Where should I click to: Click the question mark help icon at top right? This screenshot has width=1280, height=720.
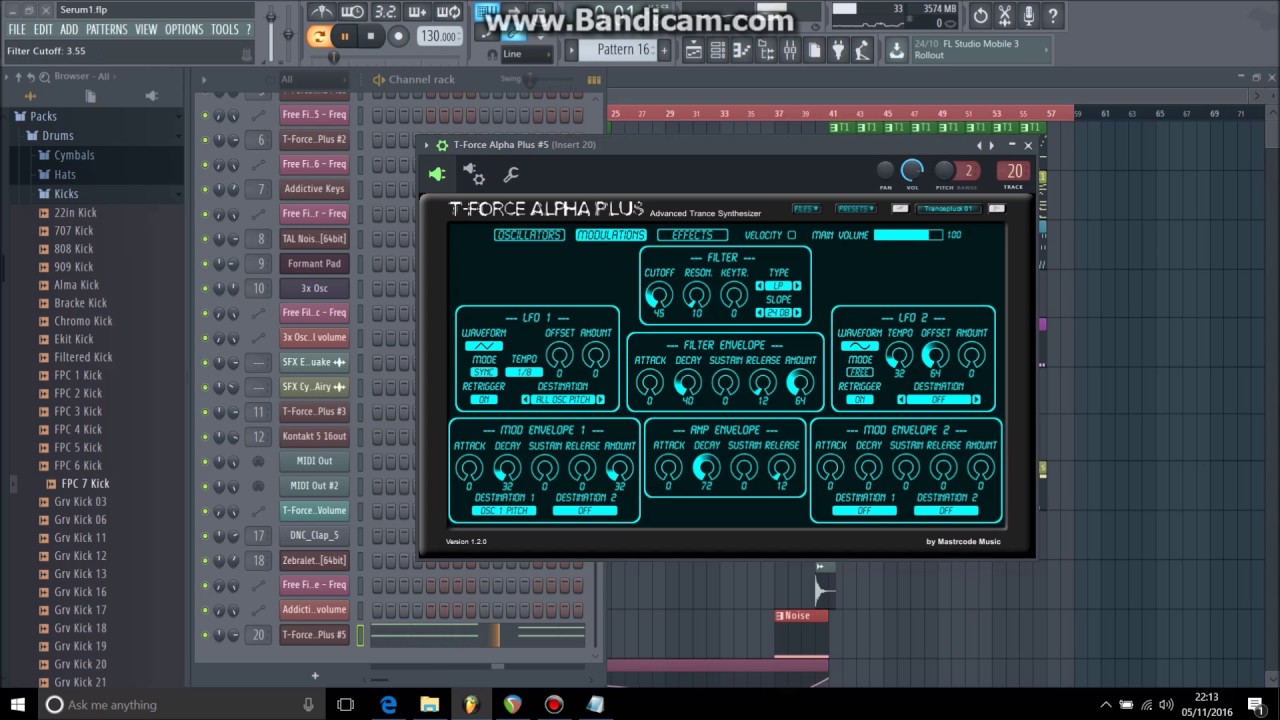click(x=1052, y=15)
